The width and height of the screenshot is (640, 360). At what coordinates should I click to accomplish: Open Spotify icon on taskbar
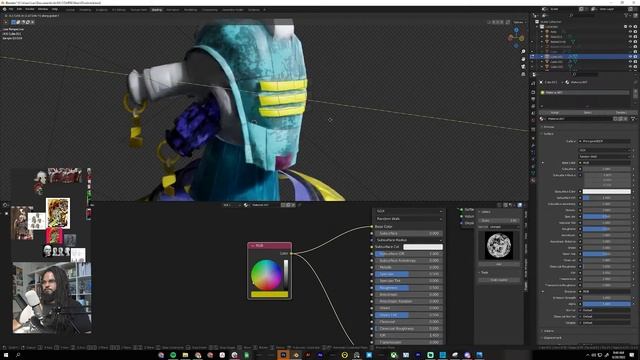click(x=173, y=355)
